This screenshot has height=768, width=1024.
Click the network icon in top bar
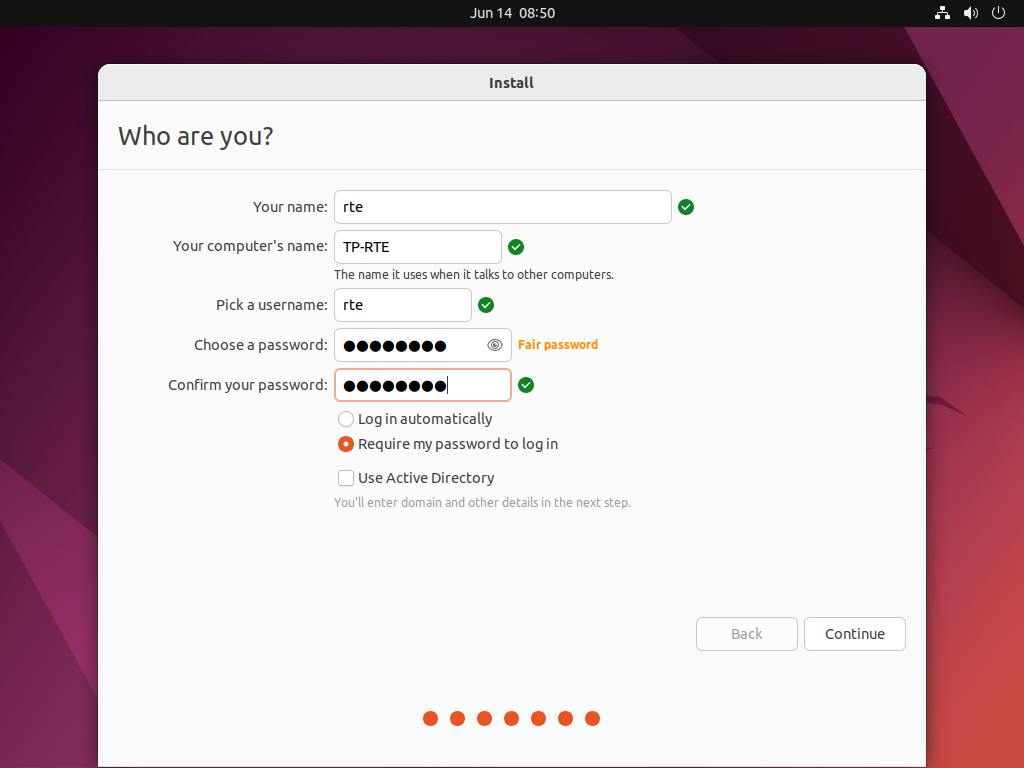(x=941, y=13)
